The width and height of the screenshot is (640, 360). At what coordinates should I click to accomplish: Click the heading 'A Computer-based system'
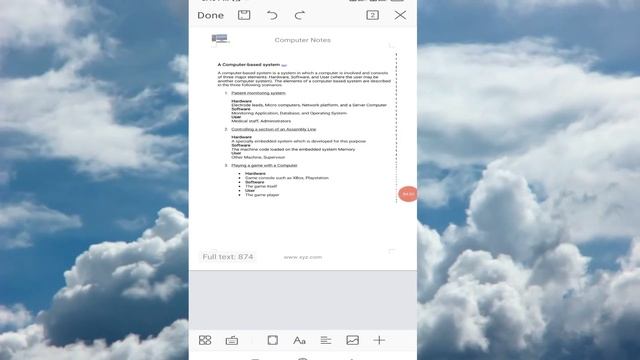[249, 64]
